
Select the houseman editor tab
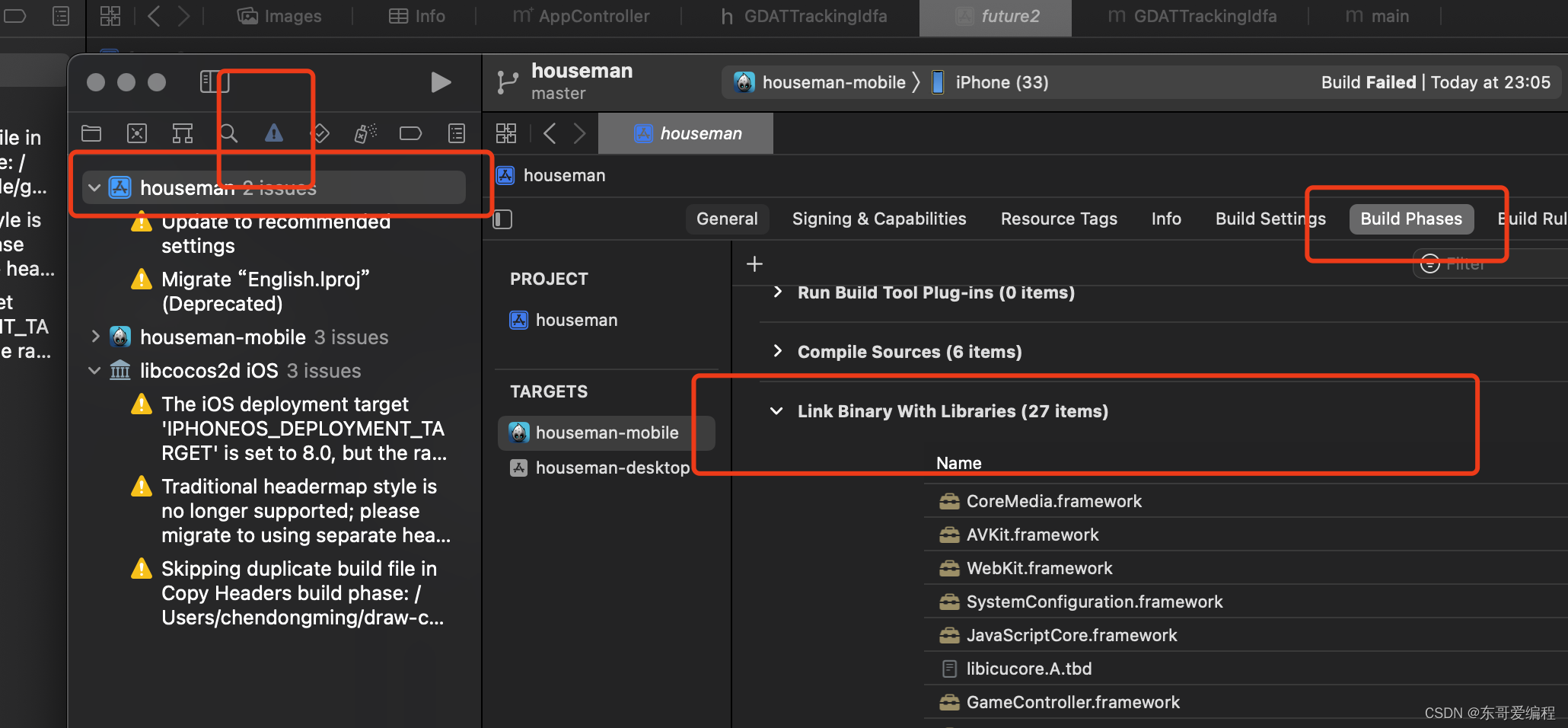point(686,134)
